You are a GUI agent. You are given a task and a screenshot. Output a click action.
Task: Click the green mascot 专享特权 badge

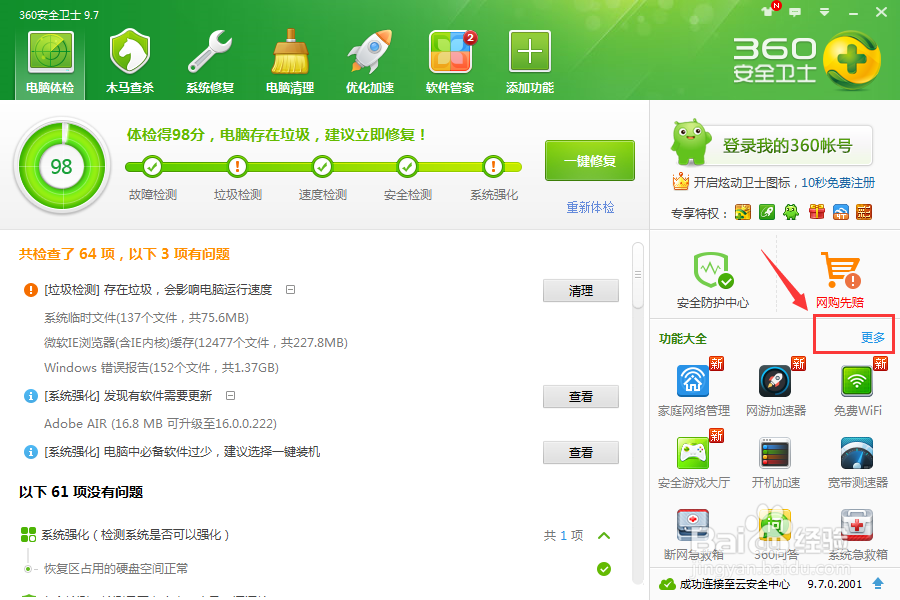[x=791, y=212]
